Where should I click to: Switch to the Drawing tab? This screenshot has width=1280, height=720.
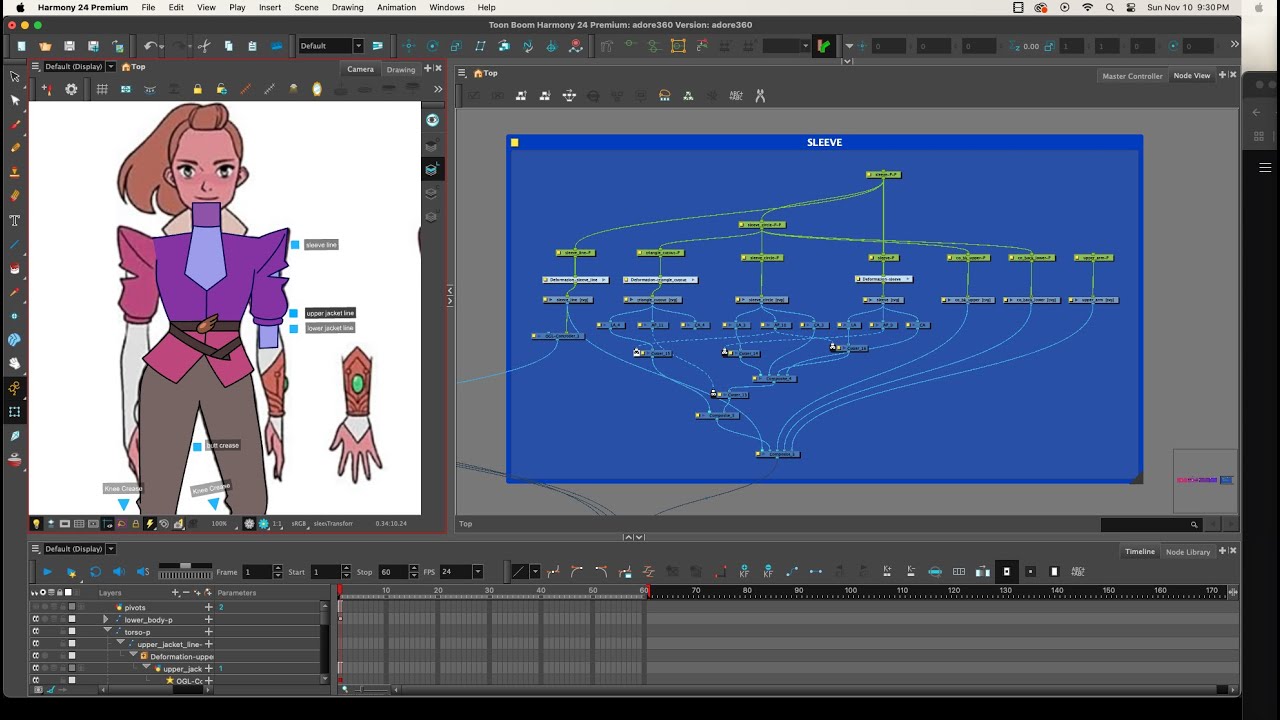[x=401, y=69]
